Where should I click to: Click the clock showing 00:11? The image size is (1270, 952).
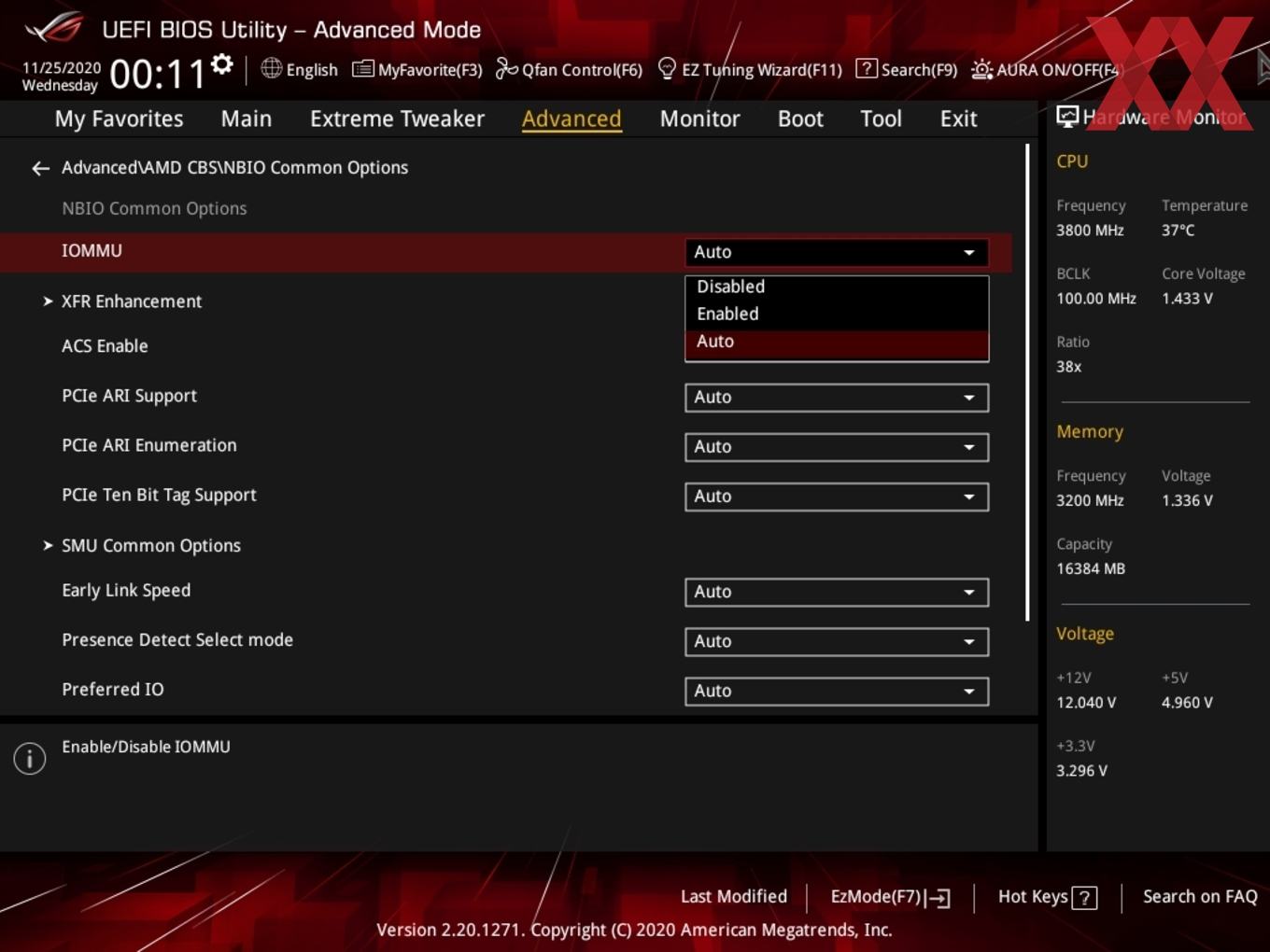pos(157,74)
